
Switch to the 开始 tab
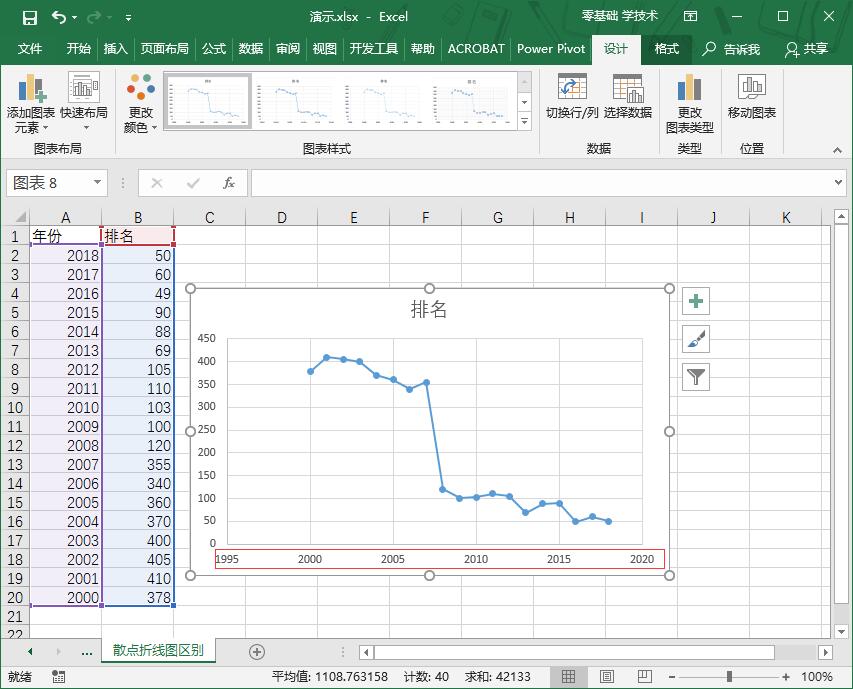[78, 49]
